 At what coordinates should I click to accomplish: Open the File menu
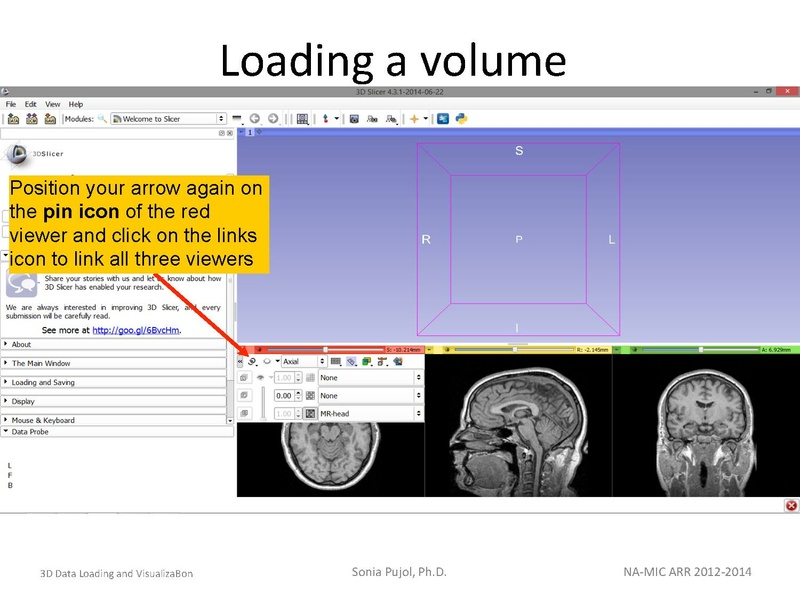pyautogui.click(x=11, y=104)
